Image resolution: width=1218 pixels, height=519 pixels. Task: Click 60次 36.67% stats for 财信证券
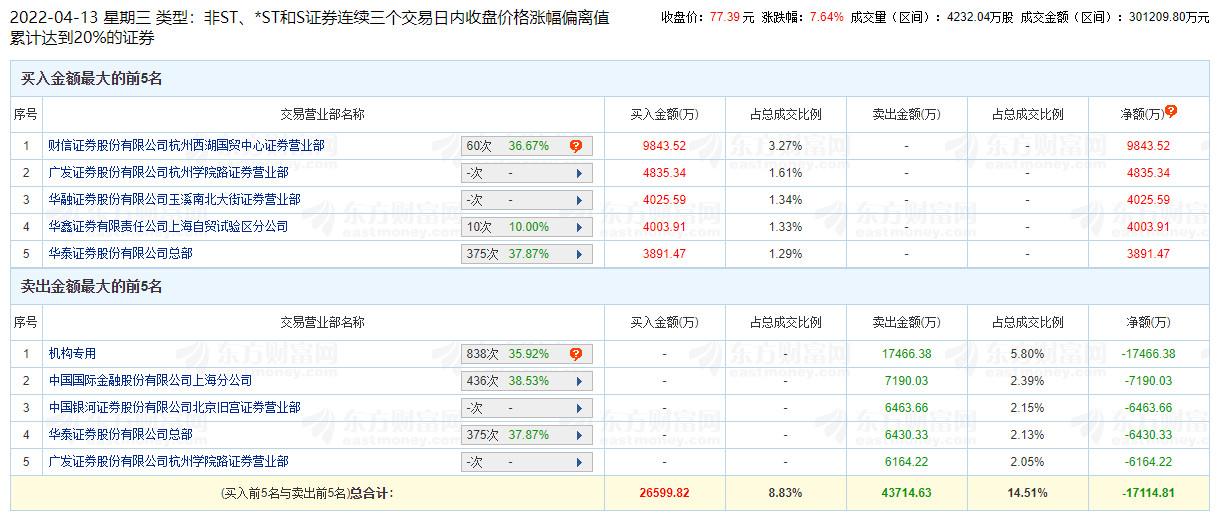coord(527,146)
